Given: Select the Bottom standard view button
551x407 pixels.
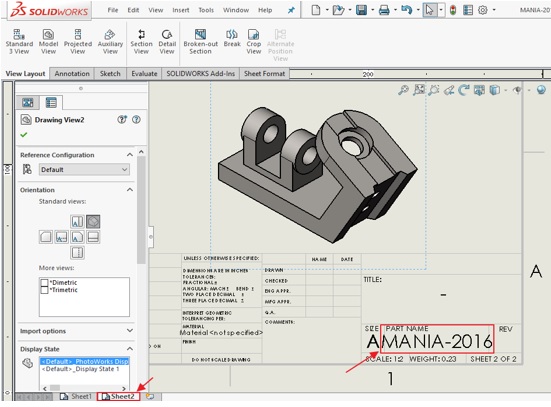Looking at the screenshot, I should click(x=77, y=252).
